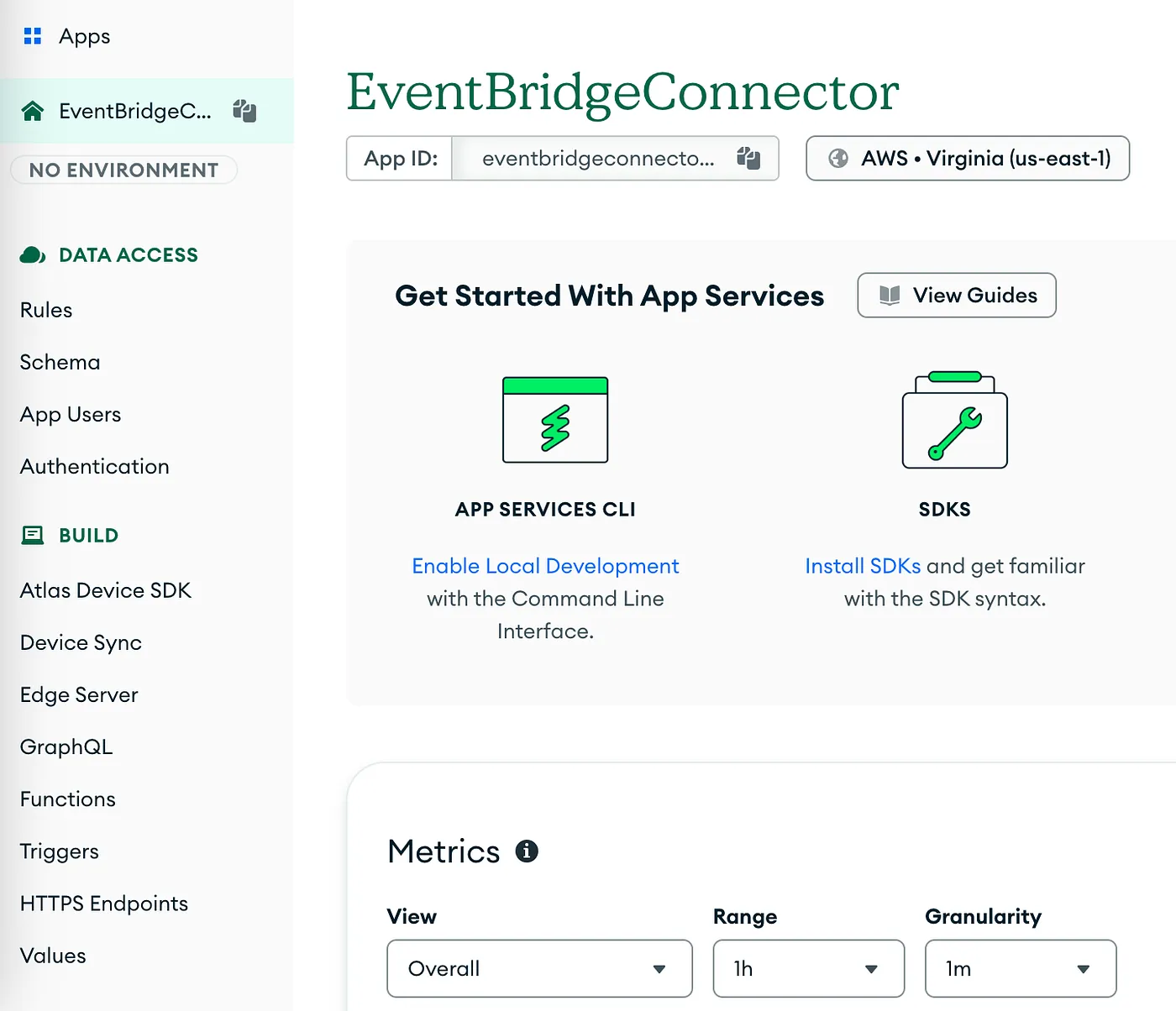Click the App Services CLI terminal illustration

[x=555, y=420]
